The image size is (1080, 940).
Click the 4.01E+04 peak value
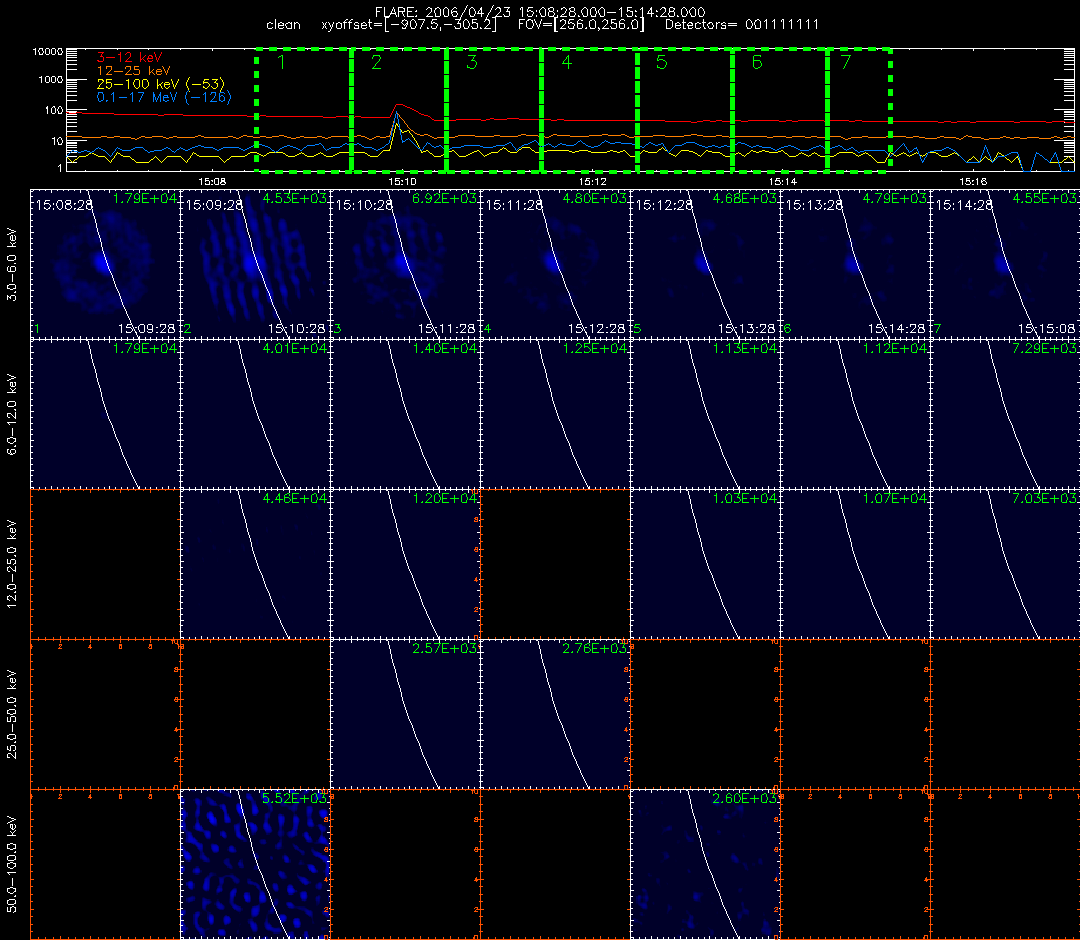coord(295,348)
